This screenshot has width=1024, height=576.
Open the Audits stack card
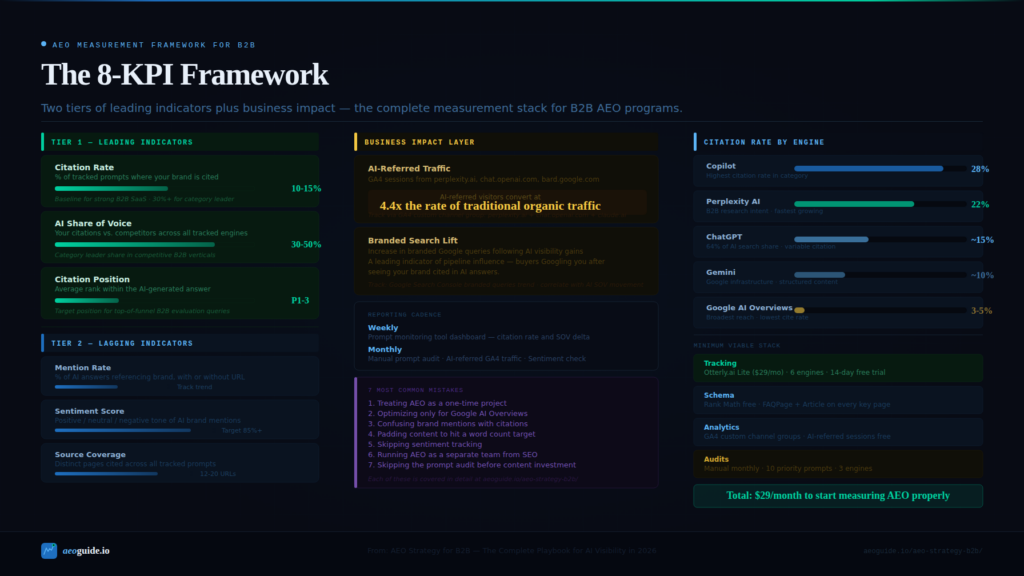837,463
